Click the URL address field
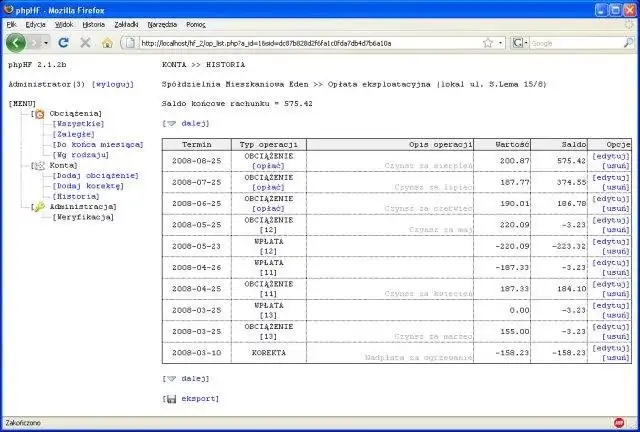 coord(310,43)
